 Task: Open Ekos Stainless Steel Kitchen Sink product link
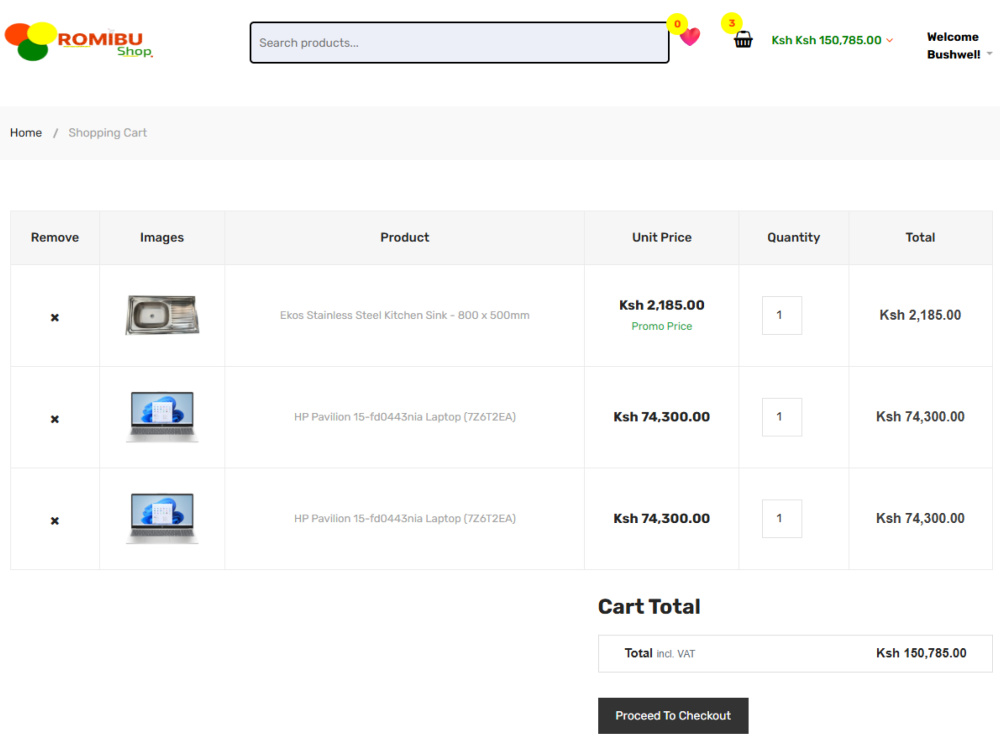coord(404,315)
